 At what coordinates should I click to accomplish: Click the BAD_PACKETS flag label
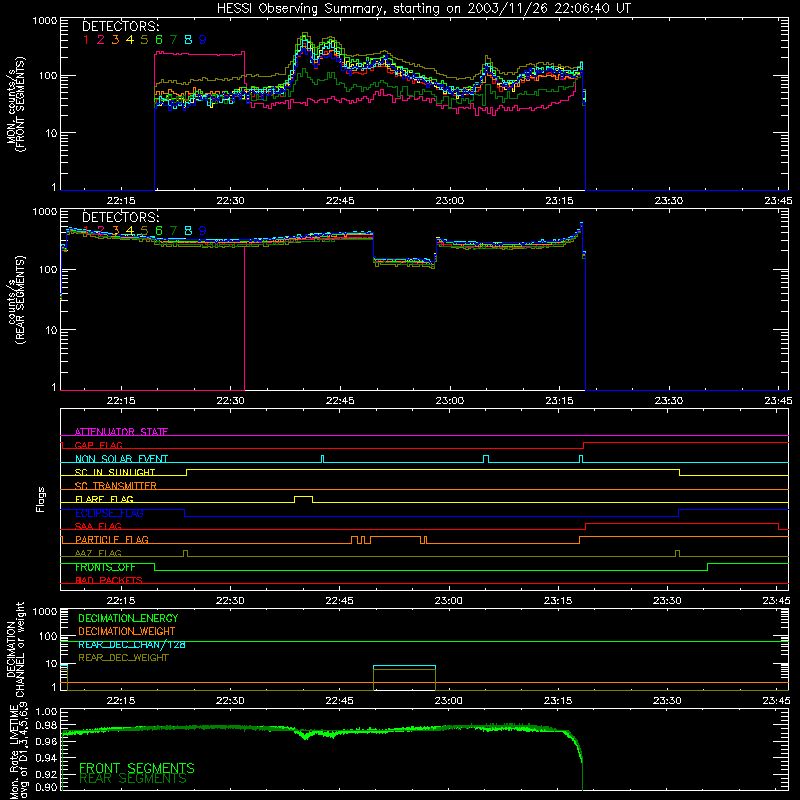(x=109, y=580)
